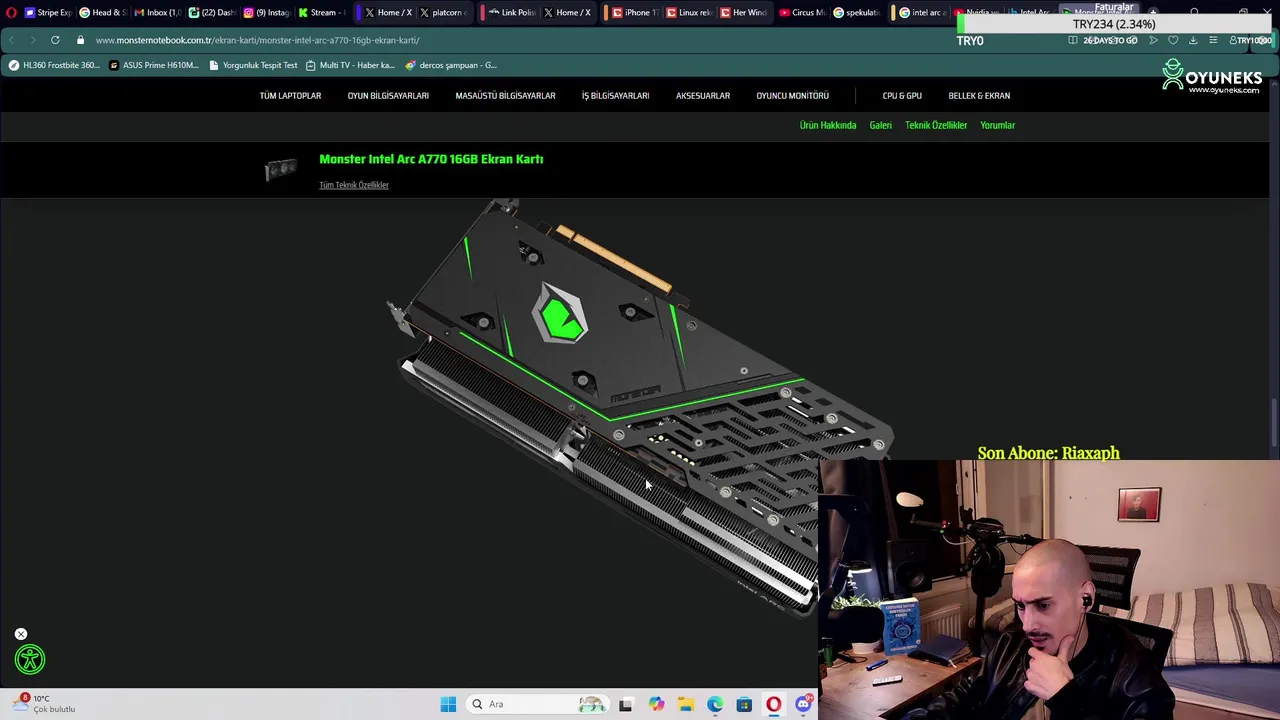Open Opera easy setup menu icon

pyautogui.click(x=1213, y=40)
